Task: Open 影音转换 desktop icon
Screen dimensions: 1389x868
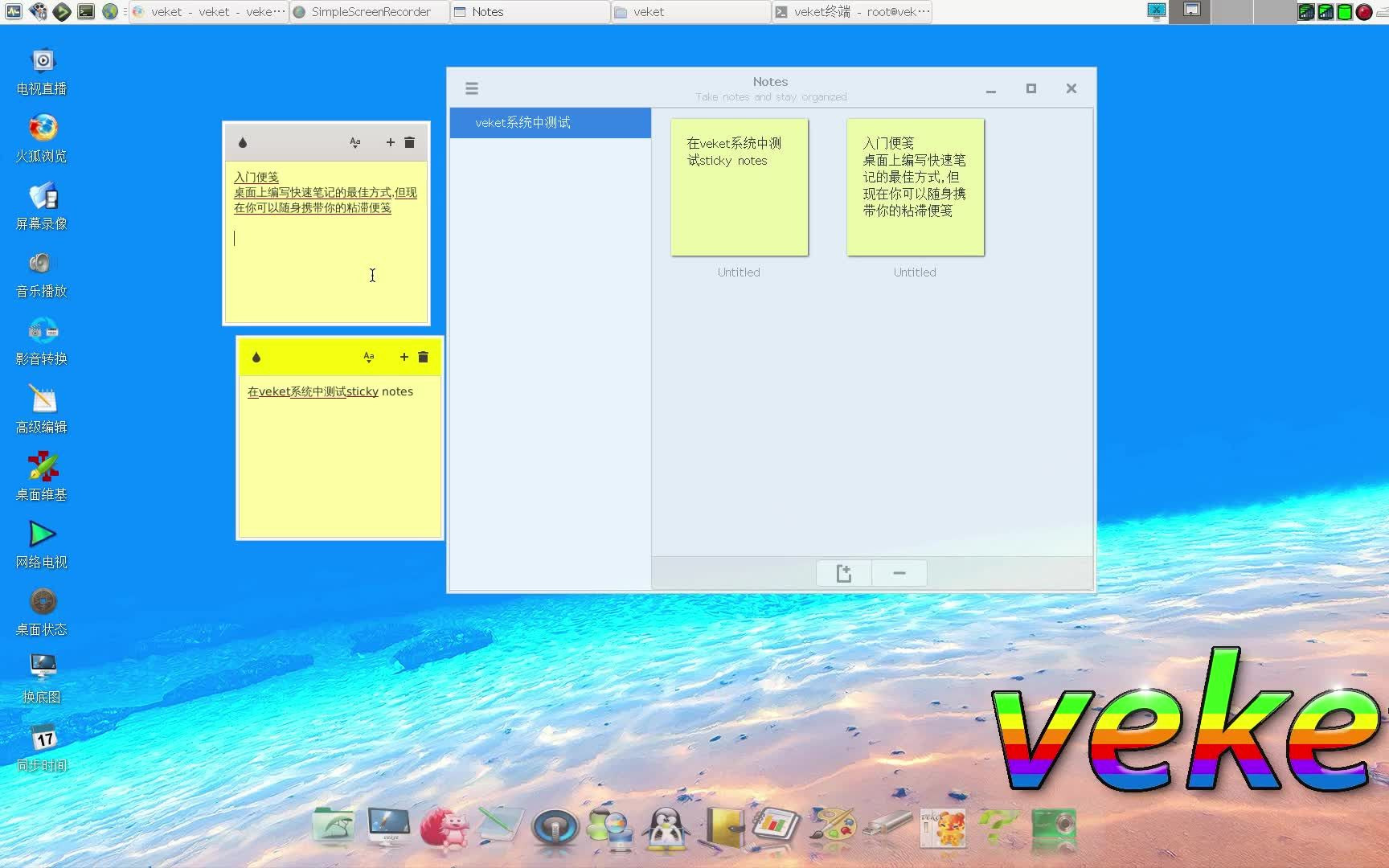Action: [43, 342]
